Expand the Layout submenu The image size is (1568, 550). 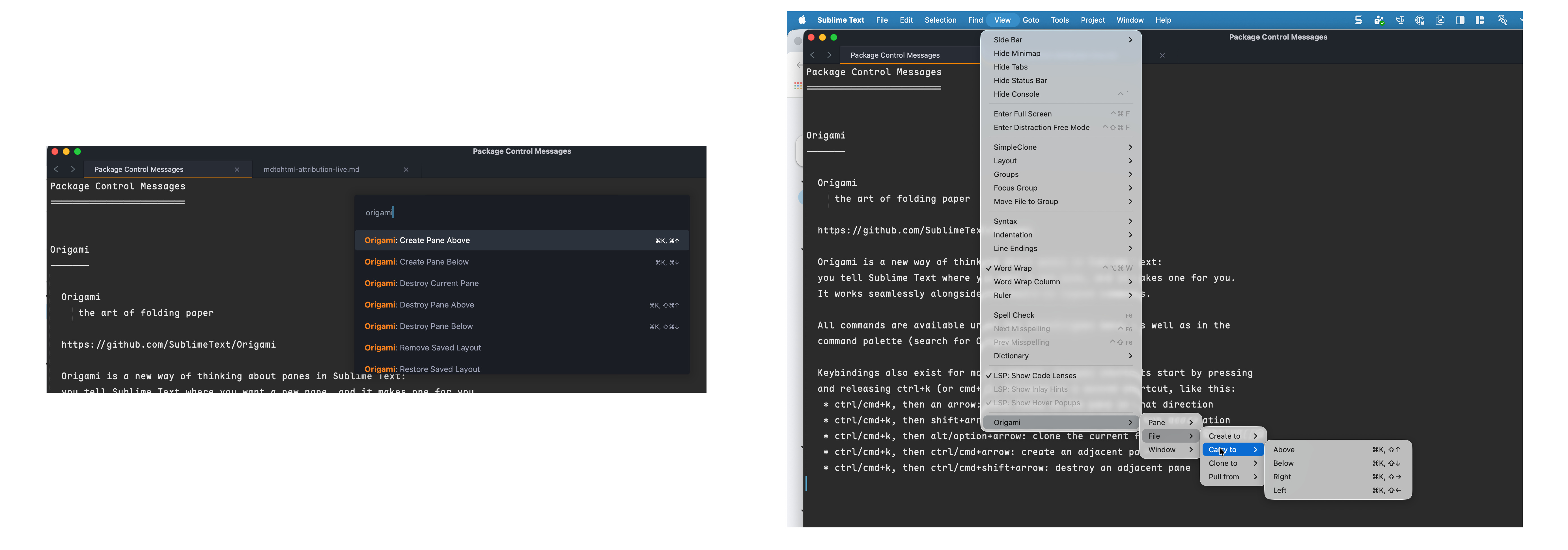1060,161
